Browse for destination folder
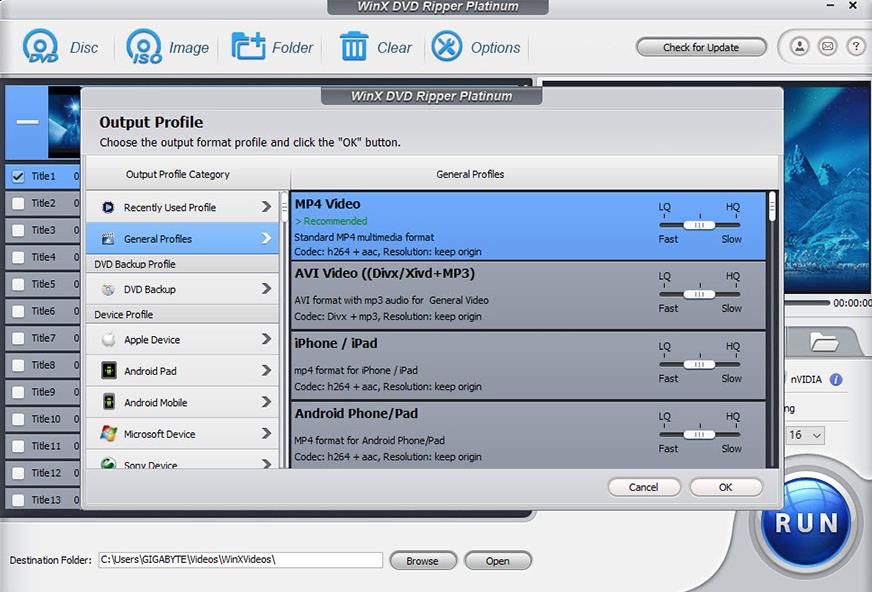This screenshot has height=592, width=872. (423, 561)
